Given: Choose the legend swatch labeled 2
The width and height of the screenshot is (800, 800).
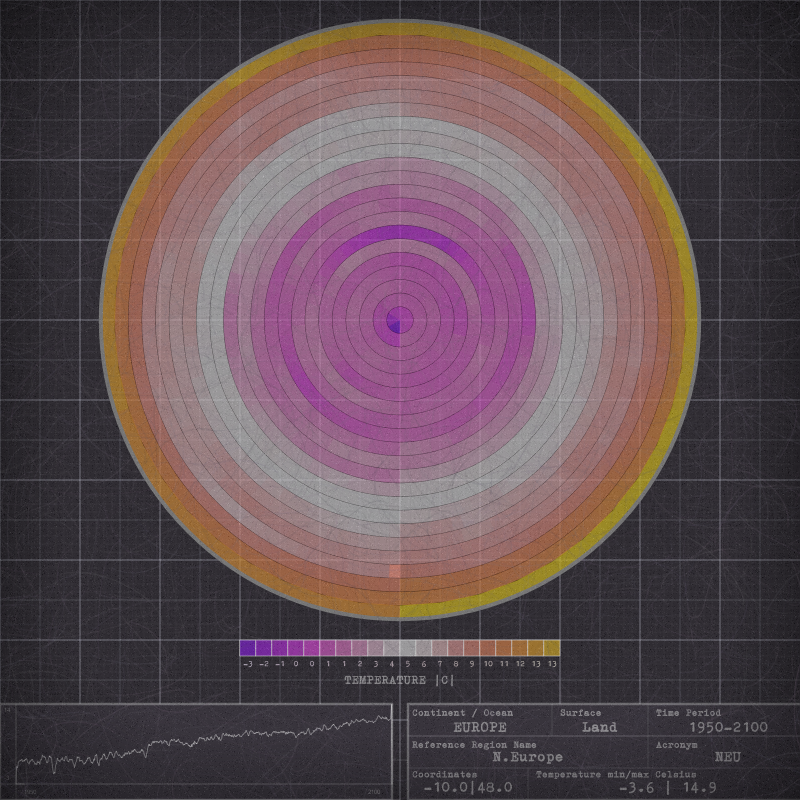Looking at the screenshot, I should pos(360,648).
